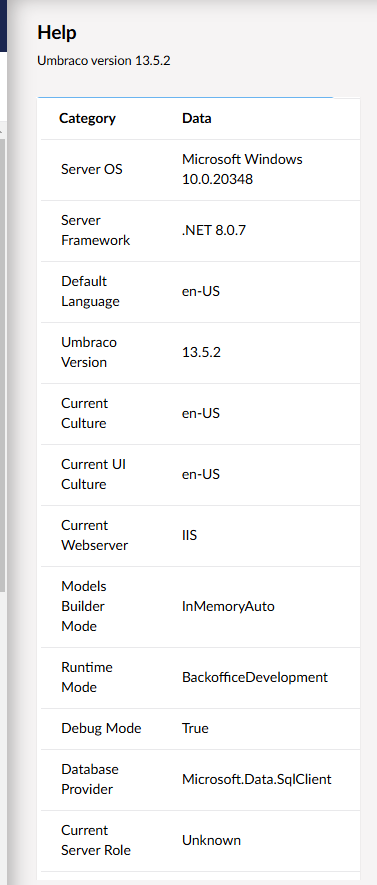
Task: Click the .NET 8.0.7 framework value
Action: (214, 230)
